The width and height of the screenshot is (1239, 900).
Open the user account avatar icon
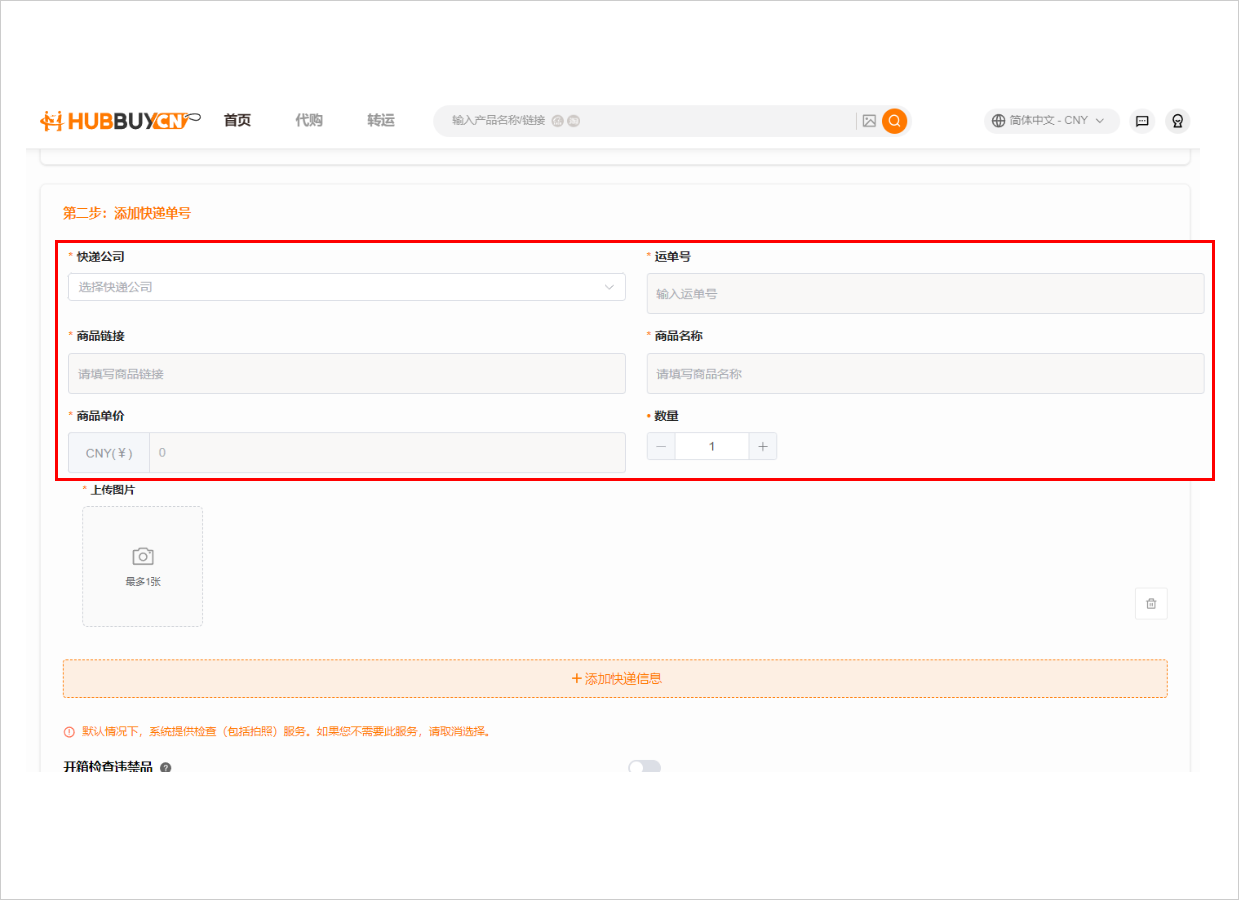pos(1177,121)
